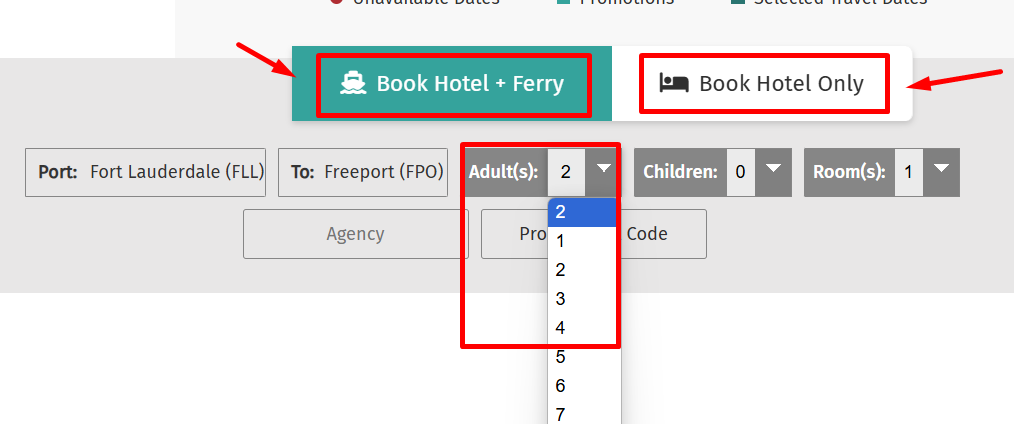
Task: Choose 3 adults in the list
Action: point(581,299)
